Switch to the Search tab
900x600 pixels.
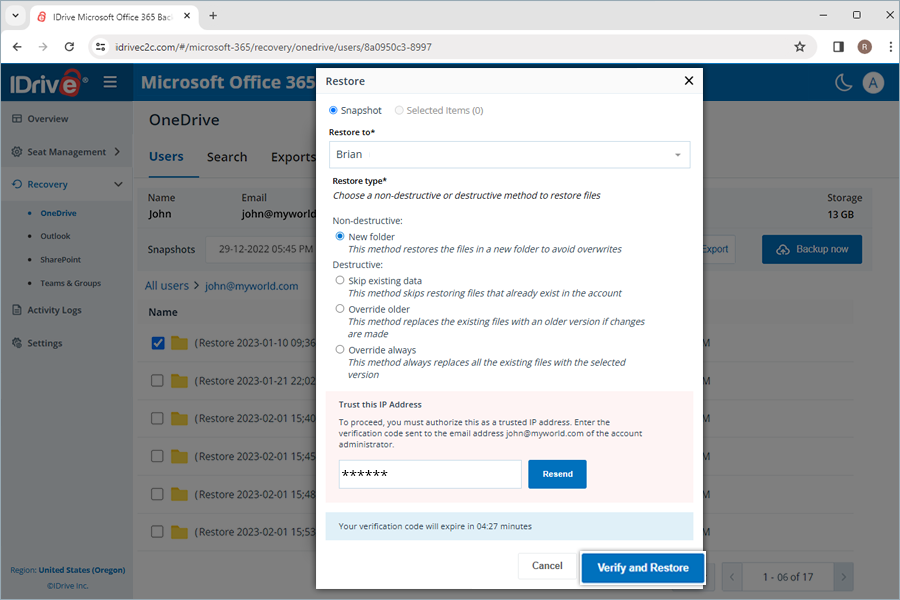227,157
